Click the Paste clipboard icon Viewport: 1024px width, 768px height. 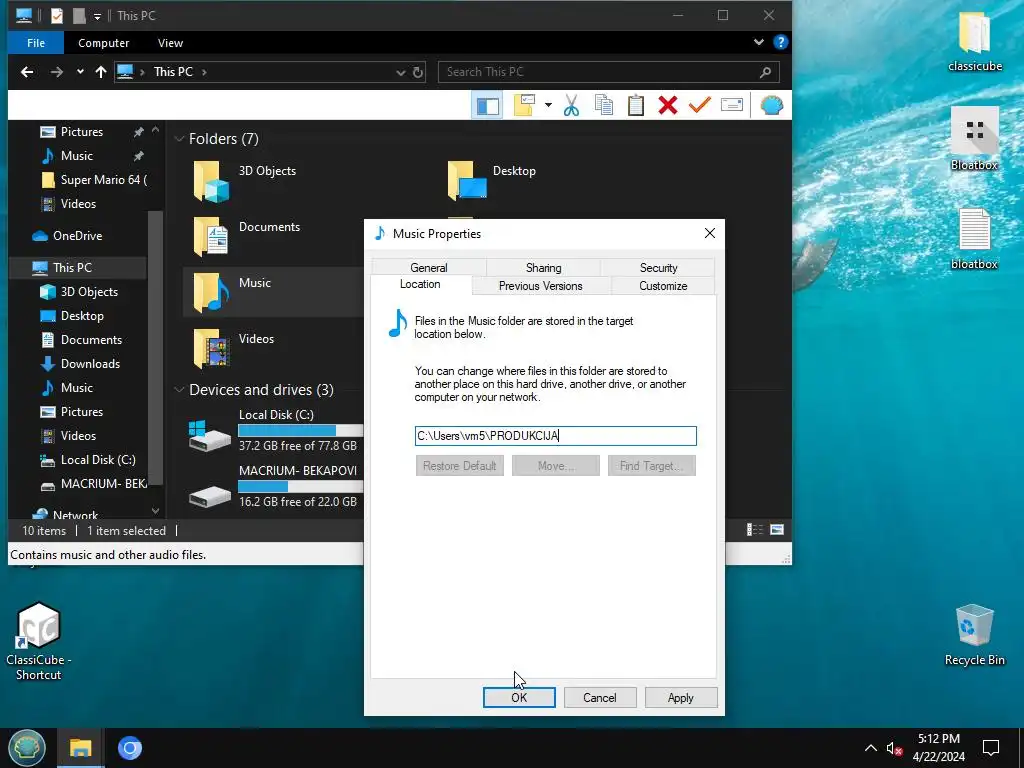[636, 105]
